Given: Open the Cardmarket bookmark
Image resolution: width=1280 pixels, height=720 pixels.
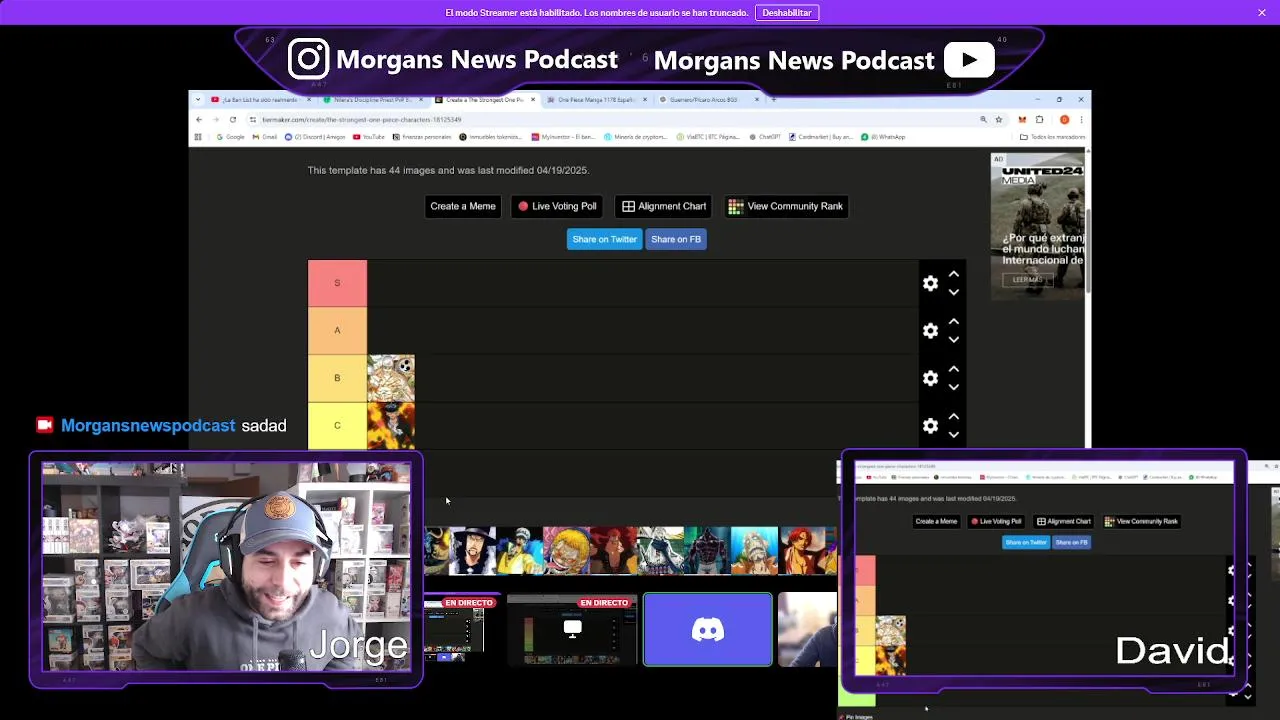Looking at the screenshot, I should [x=820, y=137].
